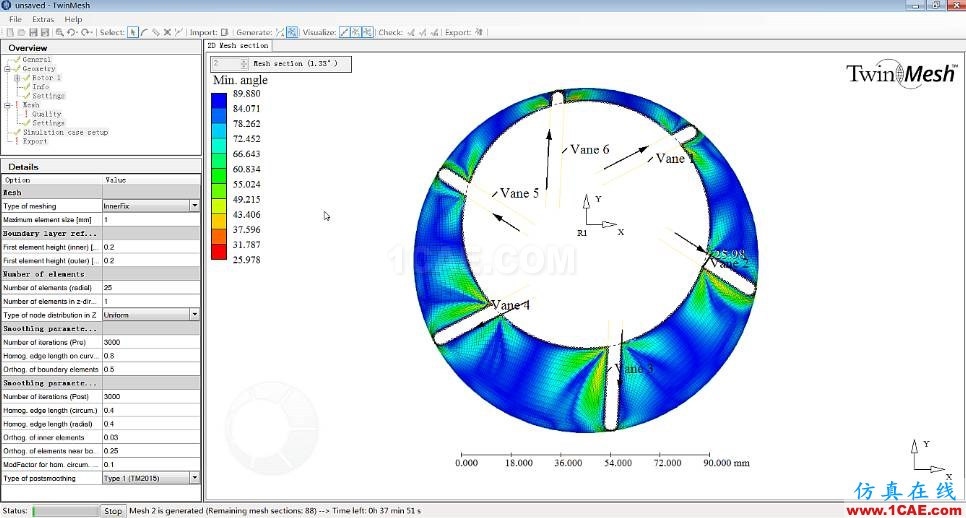Screen dimensions: 966x518
Task: Click the TwinMesh app icon in title bar
Action: (6, 5)
